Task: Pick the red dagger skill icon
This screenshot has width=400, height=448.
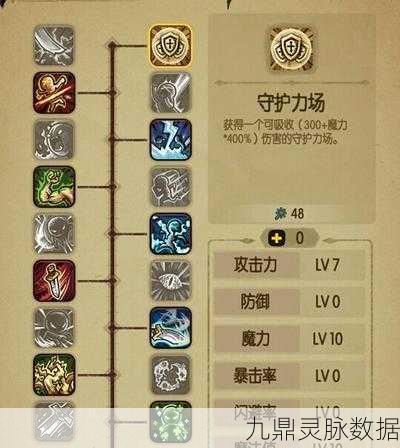Action: 54,281
